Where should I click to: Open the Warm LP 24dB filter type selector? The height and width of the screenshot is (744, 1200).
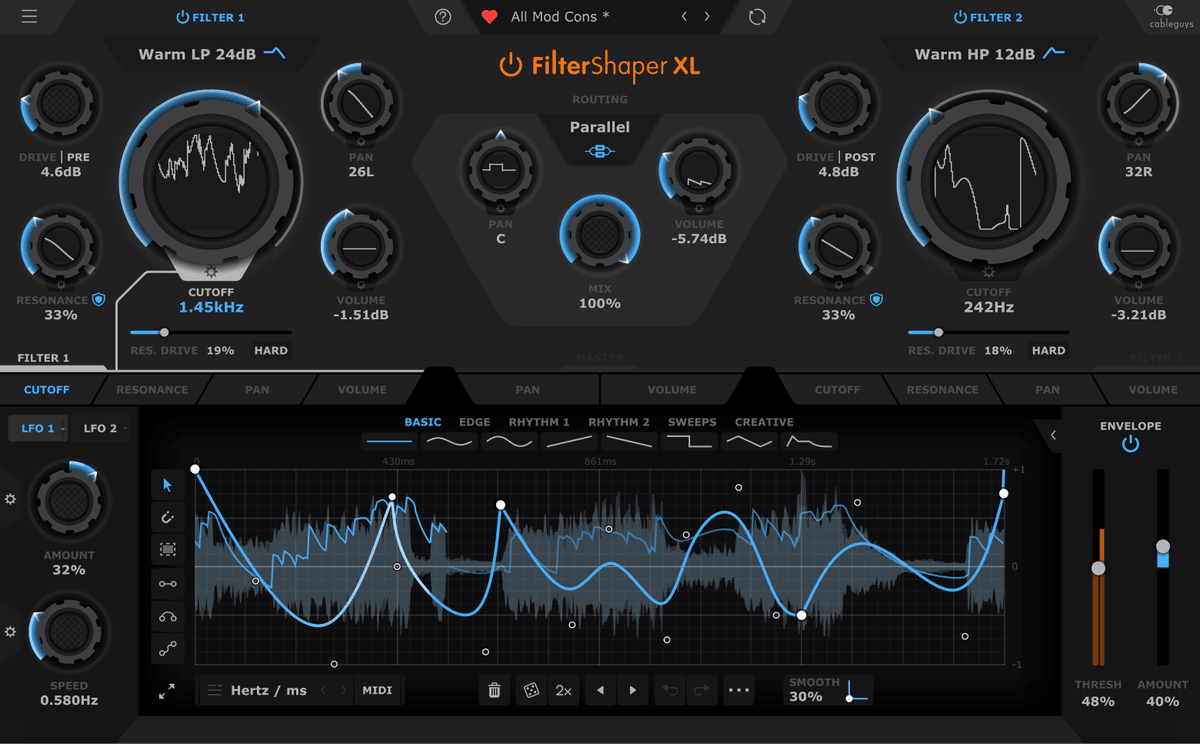pos(211,54)
